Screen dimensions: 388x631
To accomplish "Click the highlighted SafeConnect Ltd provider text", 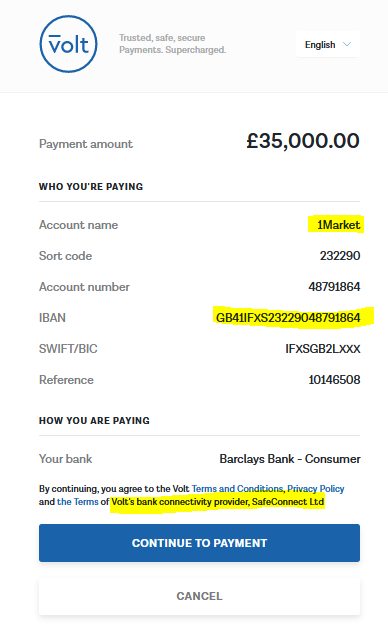I will (218, 502).
